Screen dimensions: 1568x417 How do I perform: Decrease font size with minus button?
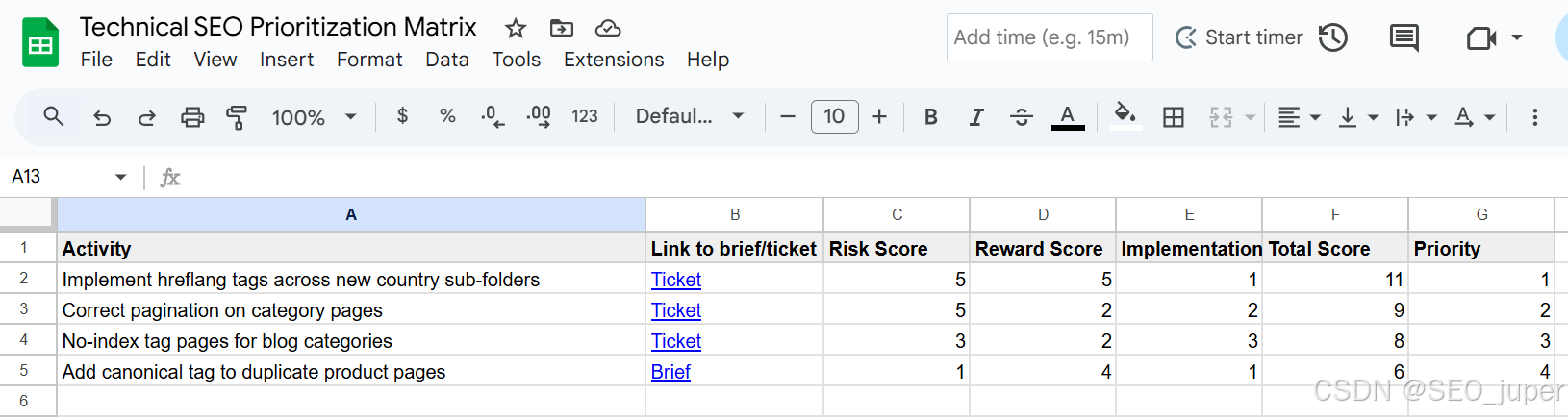788,117
